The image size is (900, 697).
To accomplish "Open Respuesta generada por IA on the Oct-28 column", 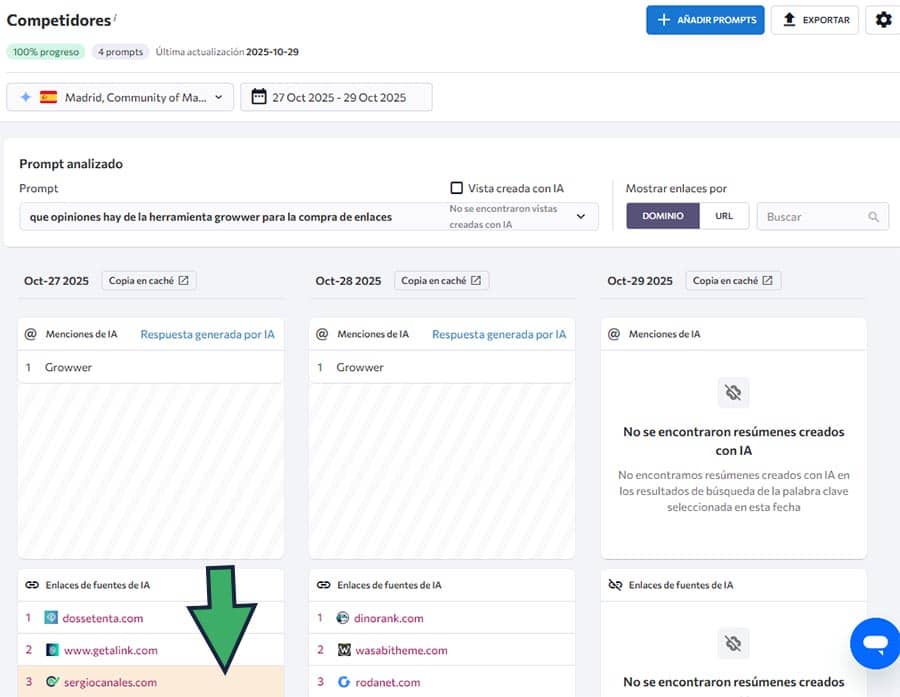I will tap(499, 334).
